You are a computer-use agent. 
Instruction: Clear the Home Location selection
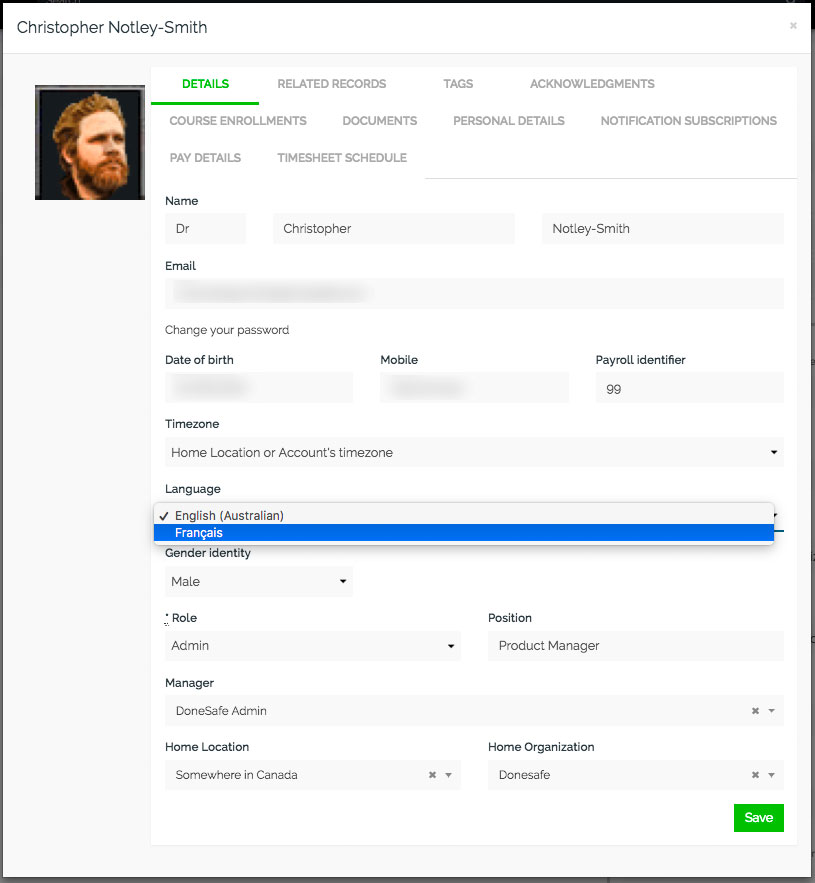click(x=432, y=775)
